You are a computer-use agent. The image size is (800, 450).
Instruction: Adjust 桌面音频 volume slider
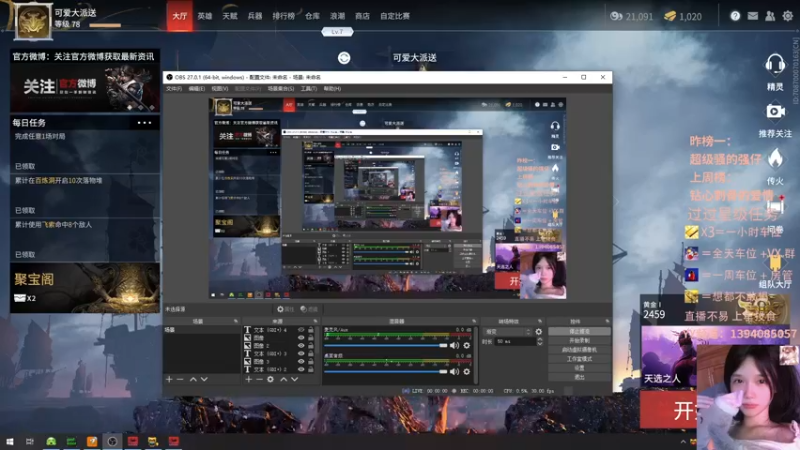(x=386, y=371)
